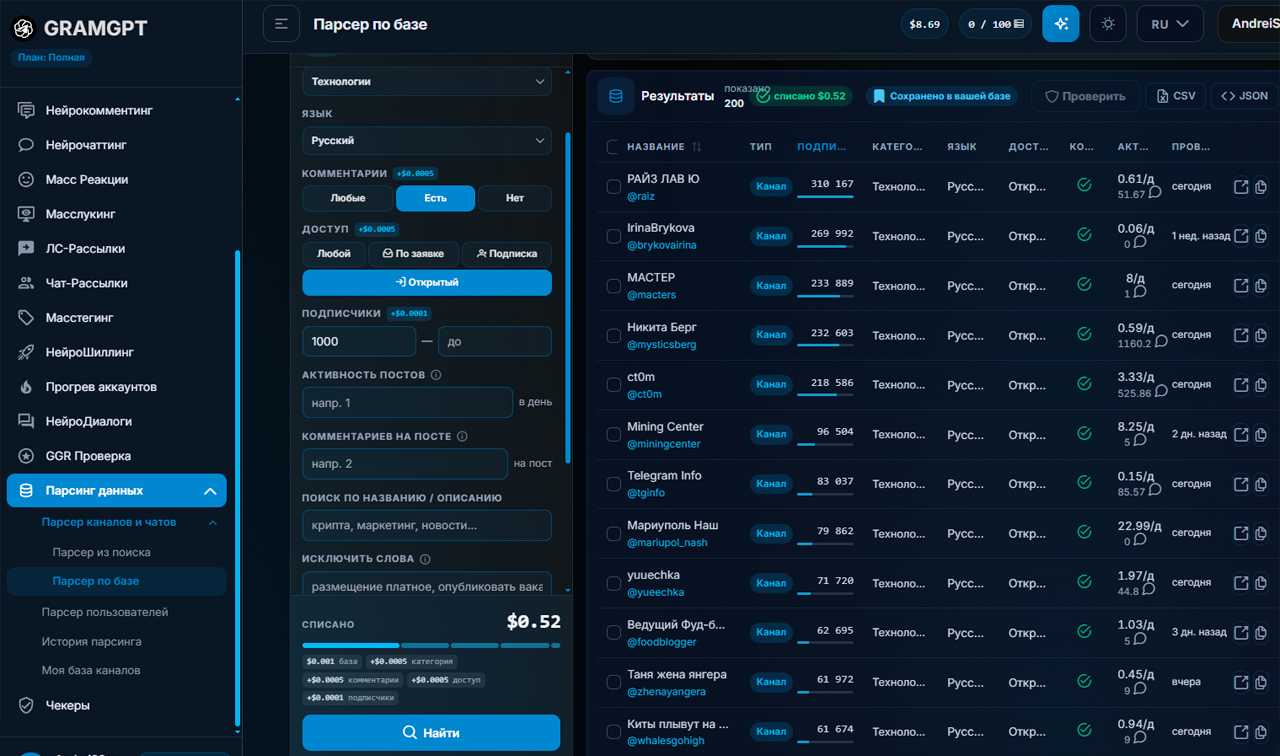Copy the Никита Берг row link
Viewport: 1280px width, 756px height.
(x=1261, y=335)
